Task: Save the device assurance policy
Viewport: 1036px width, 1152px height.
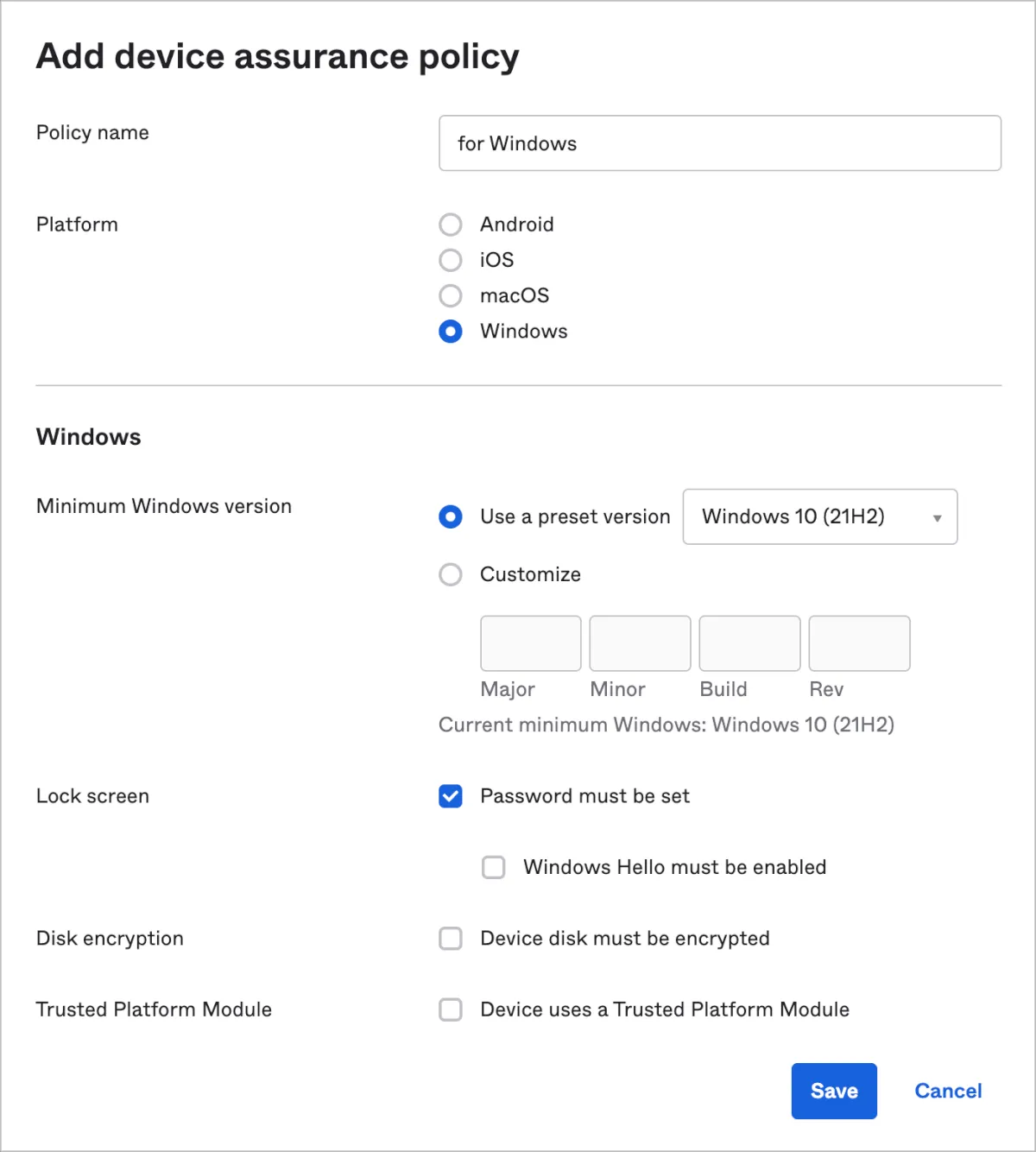Action: tap(834, 1091)
